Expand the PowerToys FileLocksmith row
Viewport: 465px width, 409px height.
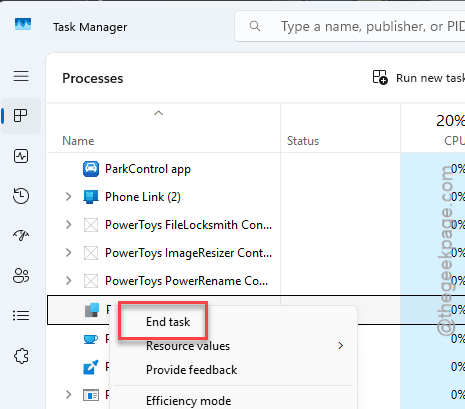[x=69, y=225]
